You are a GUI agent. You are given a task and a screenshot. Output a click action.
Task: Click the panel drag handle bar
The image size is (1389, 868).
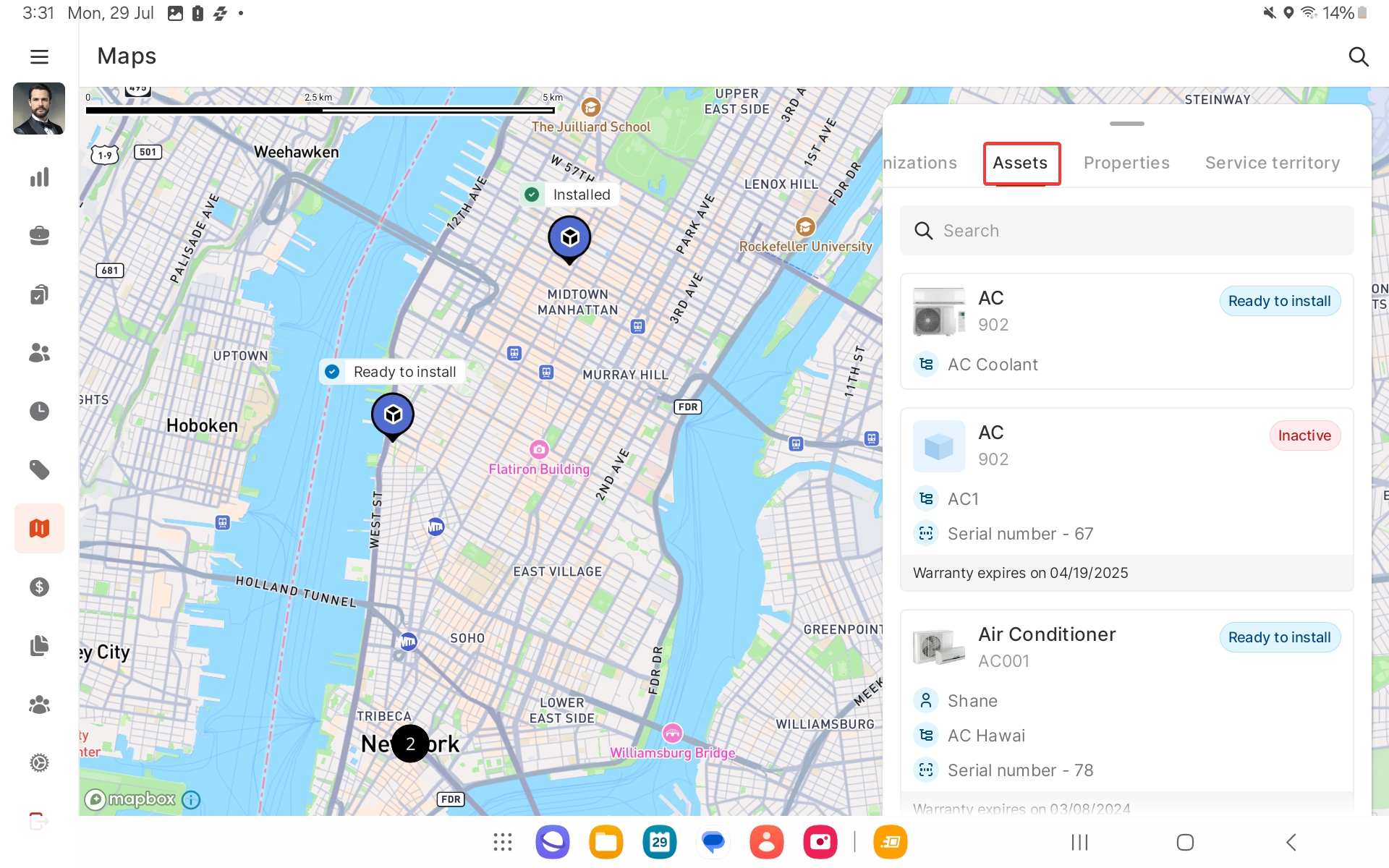pyautogui.click(x=1126, y=124)
